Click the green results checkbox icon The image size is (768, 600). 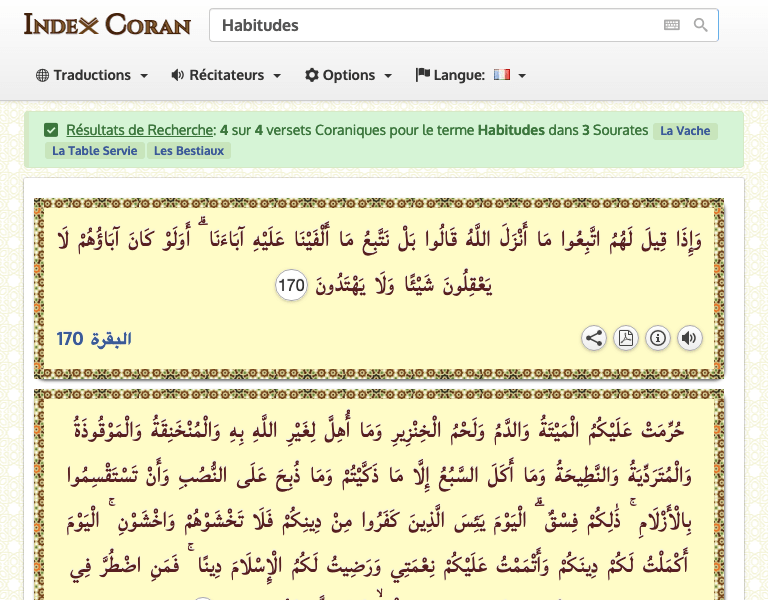click(x=51, y=130)
